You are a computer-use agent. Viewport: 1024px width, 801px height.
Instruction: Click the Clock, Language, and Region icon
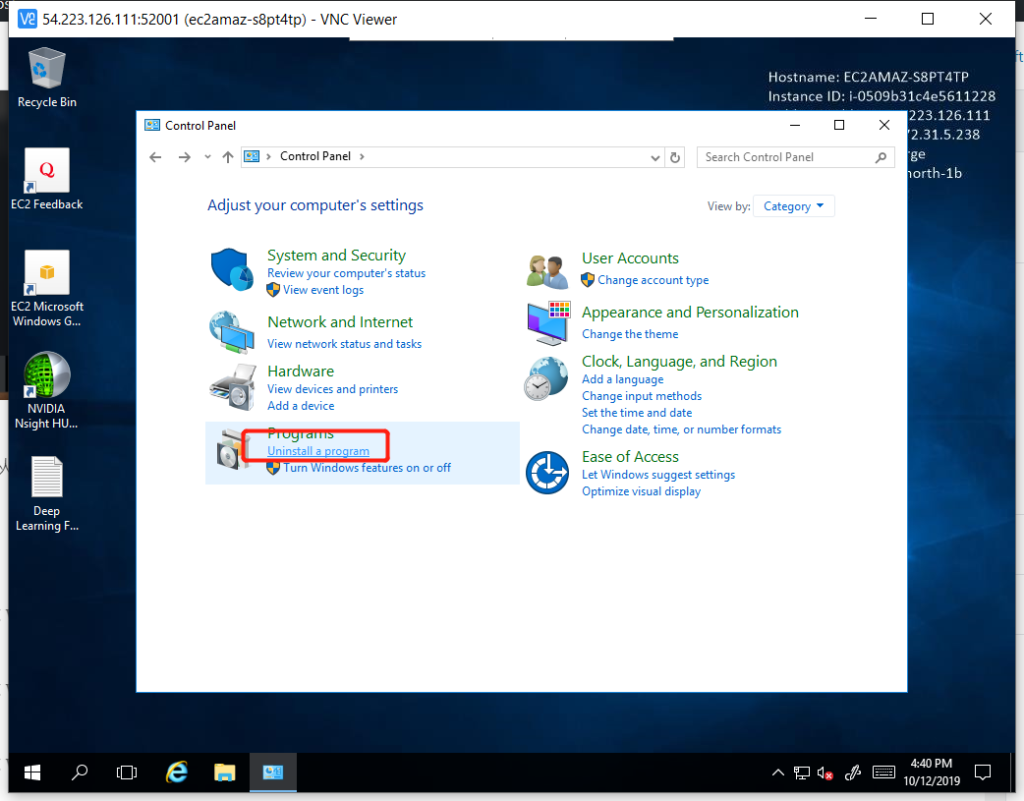click(548, 379)
